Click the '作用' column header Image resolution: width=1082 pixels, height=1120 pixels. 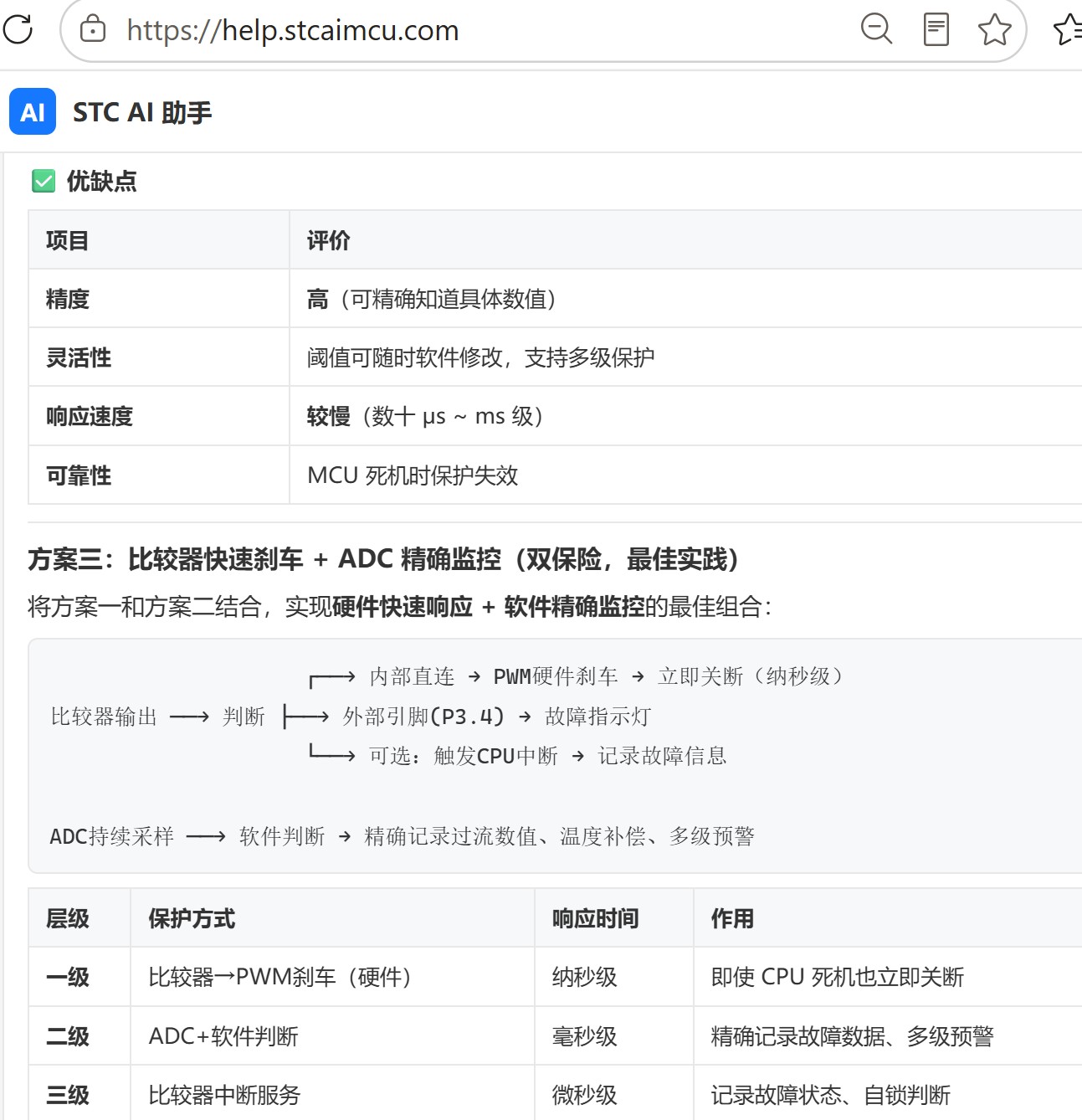click(732, 918)
